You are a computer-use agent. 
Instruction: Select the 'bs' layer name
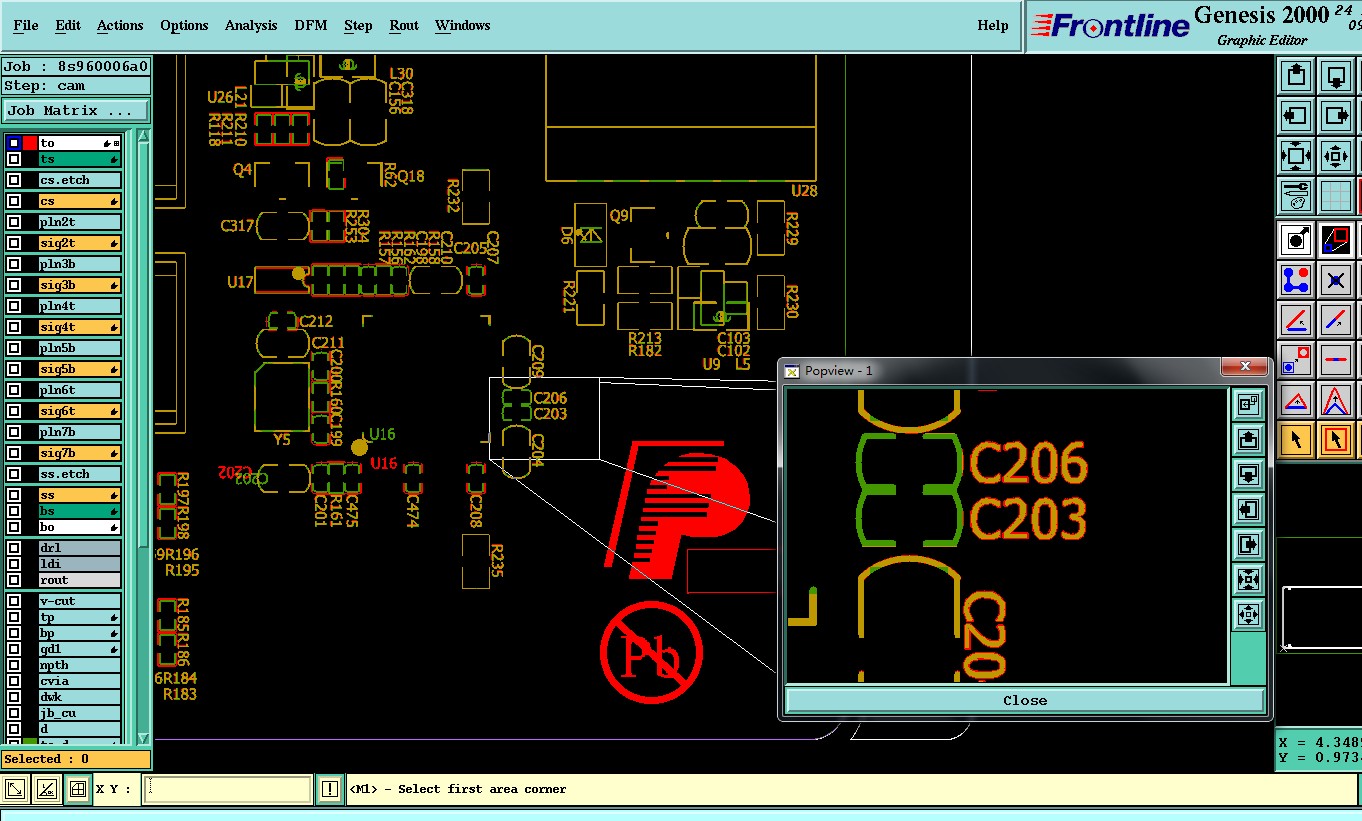point(79,512)
